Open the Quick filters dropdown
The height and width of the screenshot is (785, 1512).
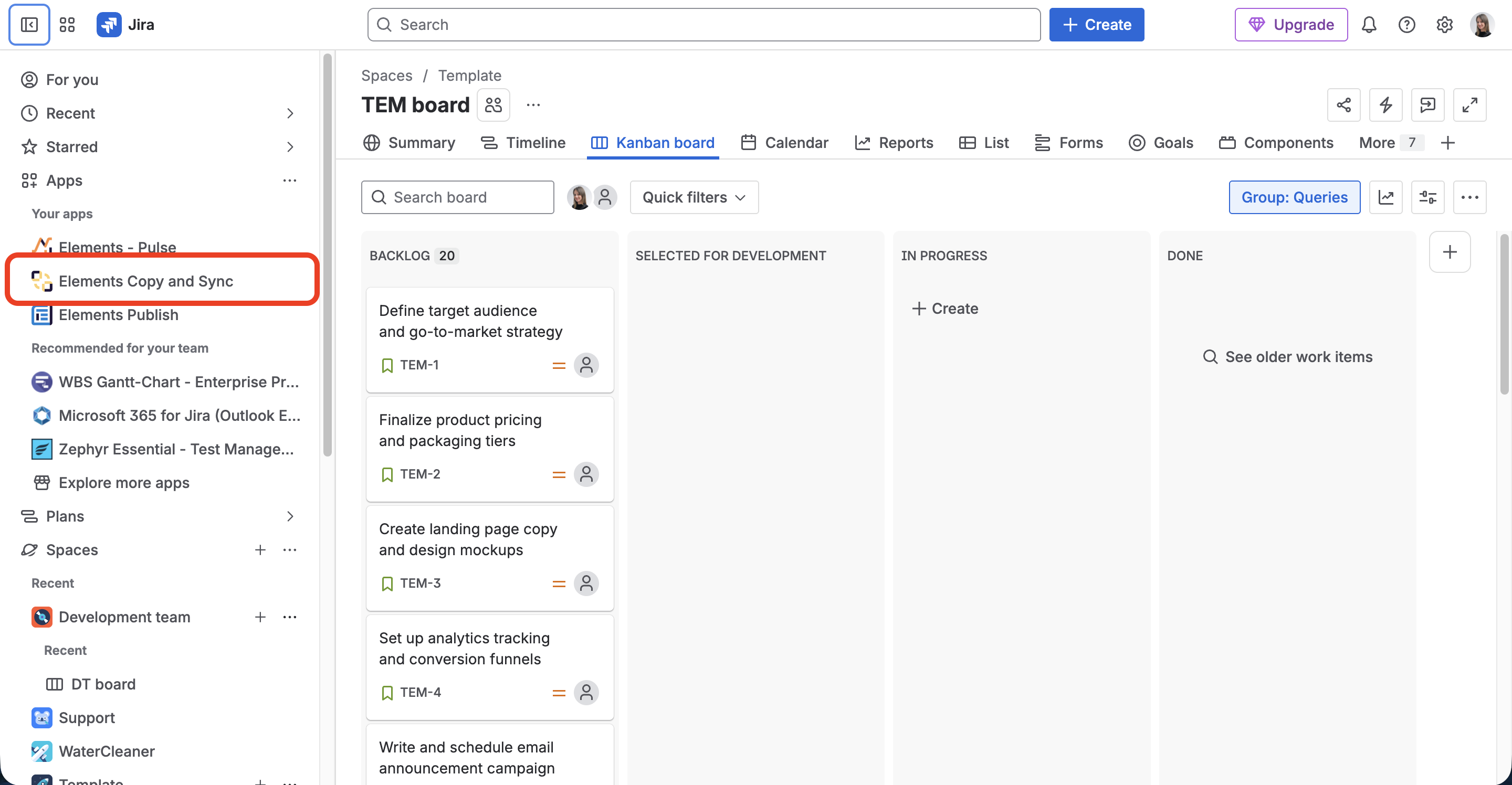(694, 197)
